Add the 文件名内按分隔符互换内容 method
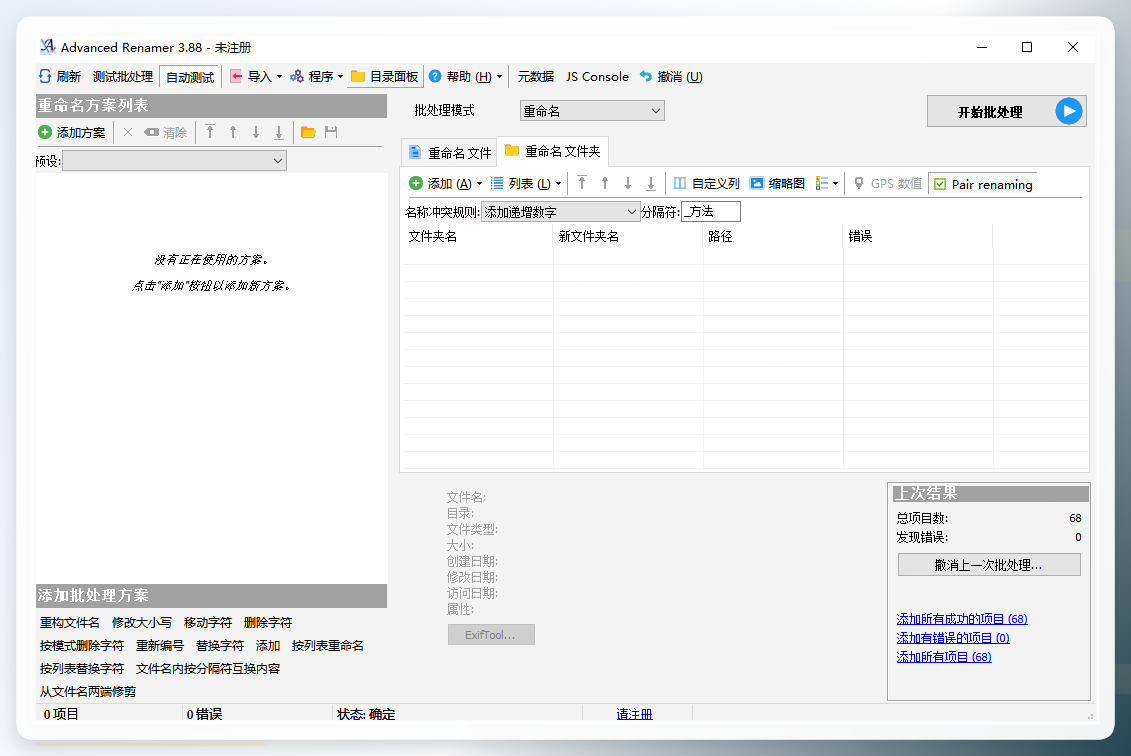The image size is (1131, 756). [x=208, y=669]
